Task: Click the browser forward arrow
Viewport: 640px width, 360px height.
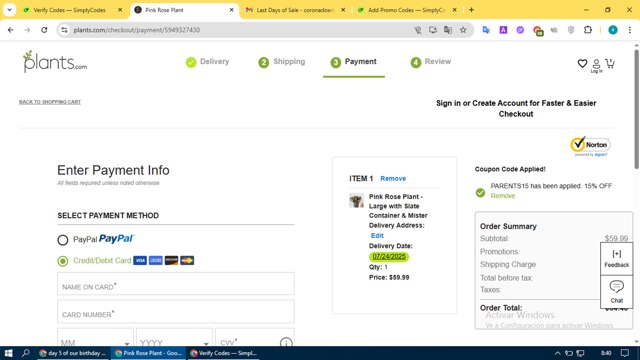Action: (27, 30)
